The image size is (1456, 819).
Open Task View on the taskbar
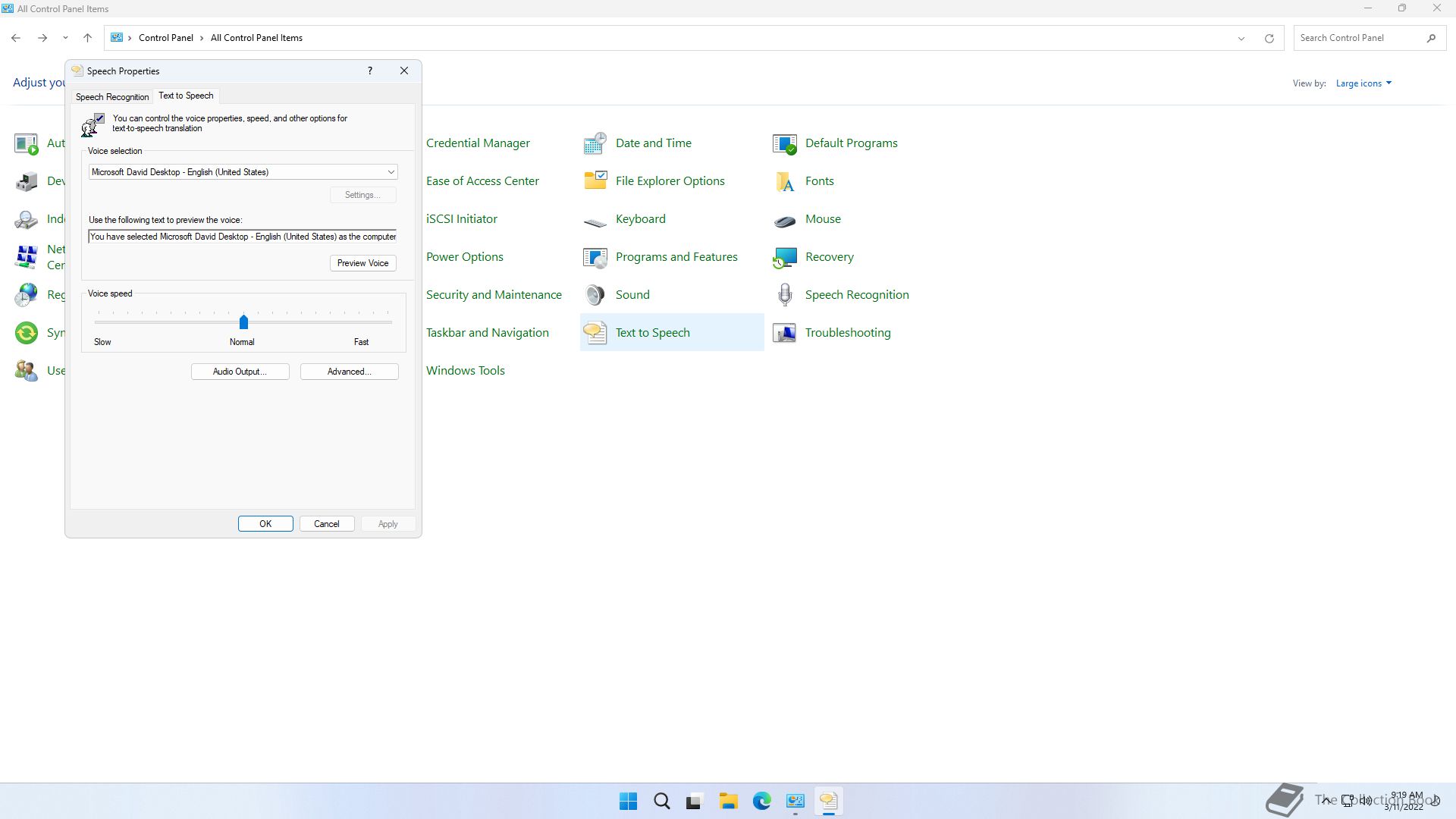point(695,801)
